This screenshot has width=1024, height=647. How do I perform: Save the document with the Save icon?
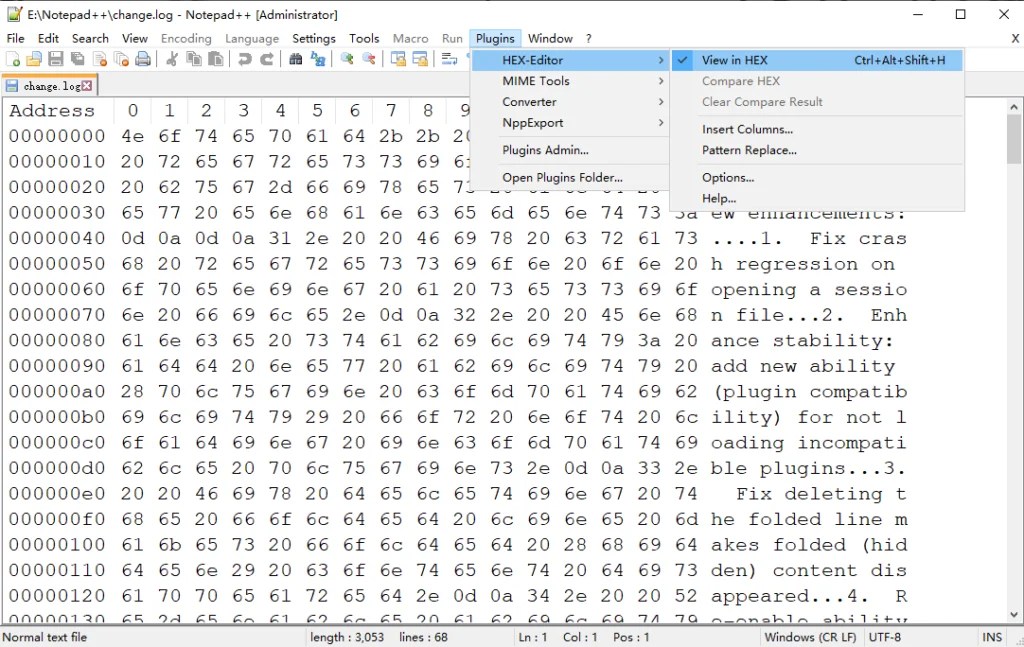pyautogui.click(x=56, y=59)
